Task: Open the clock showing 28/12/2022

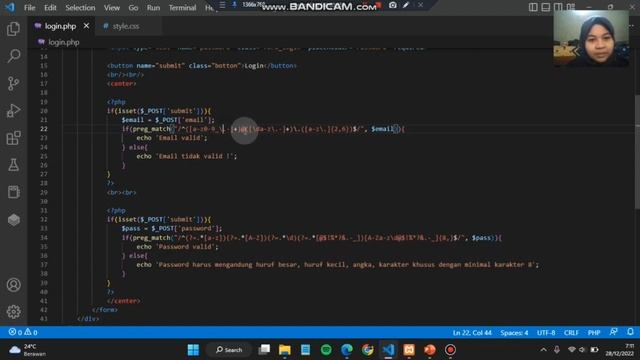Action: [x=620, y=350]
